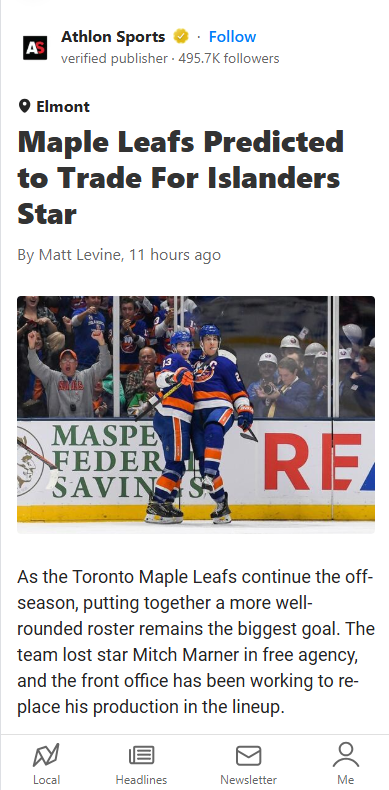Open Athlon Sports publisher name
The height and width of the screenshot is (790, 389).
(x=113, y=37)
